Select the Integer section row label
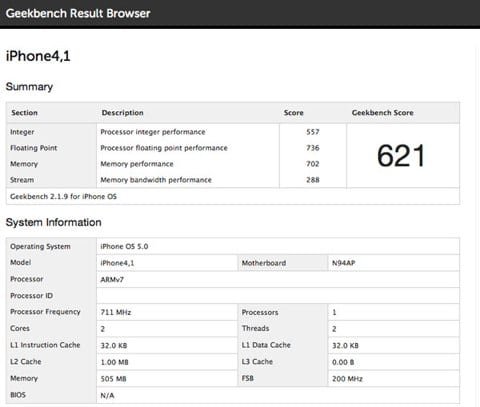The height and width of the screenshot is (407, 480). click(x=22, y=132)
